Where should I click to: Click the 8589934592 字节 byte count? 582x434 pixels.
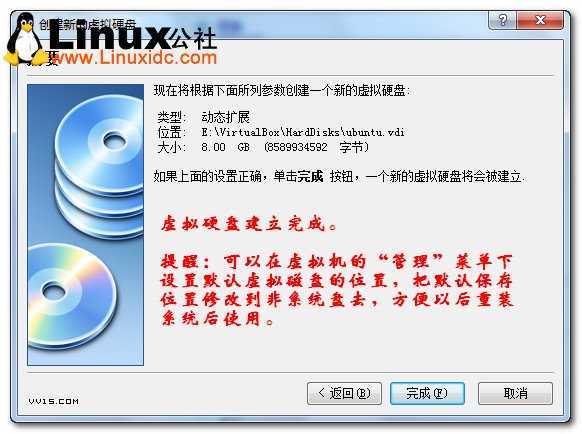(x=317, y=147)
